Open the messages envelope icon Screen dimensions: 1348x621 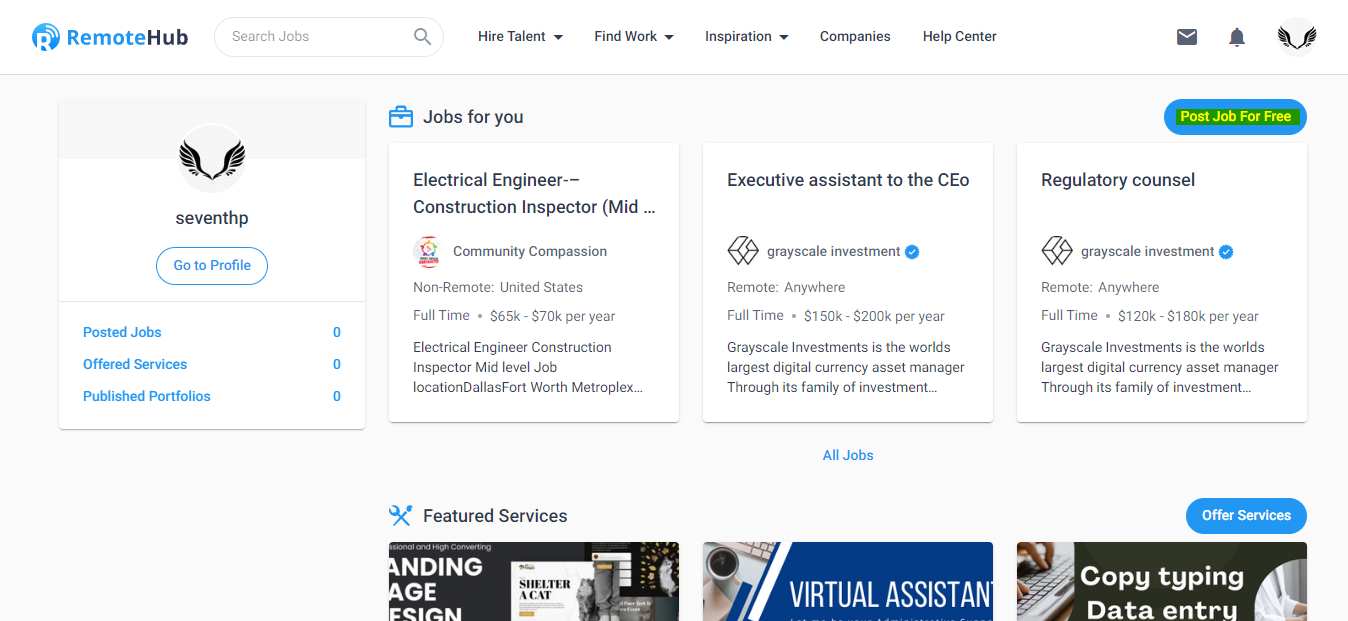[x=1187, y=37]
